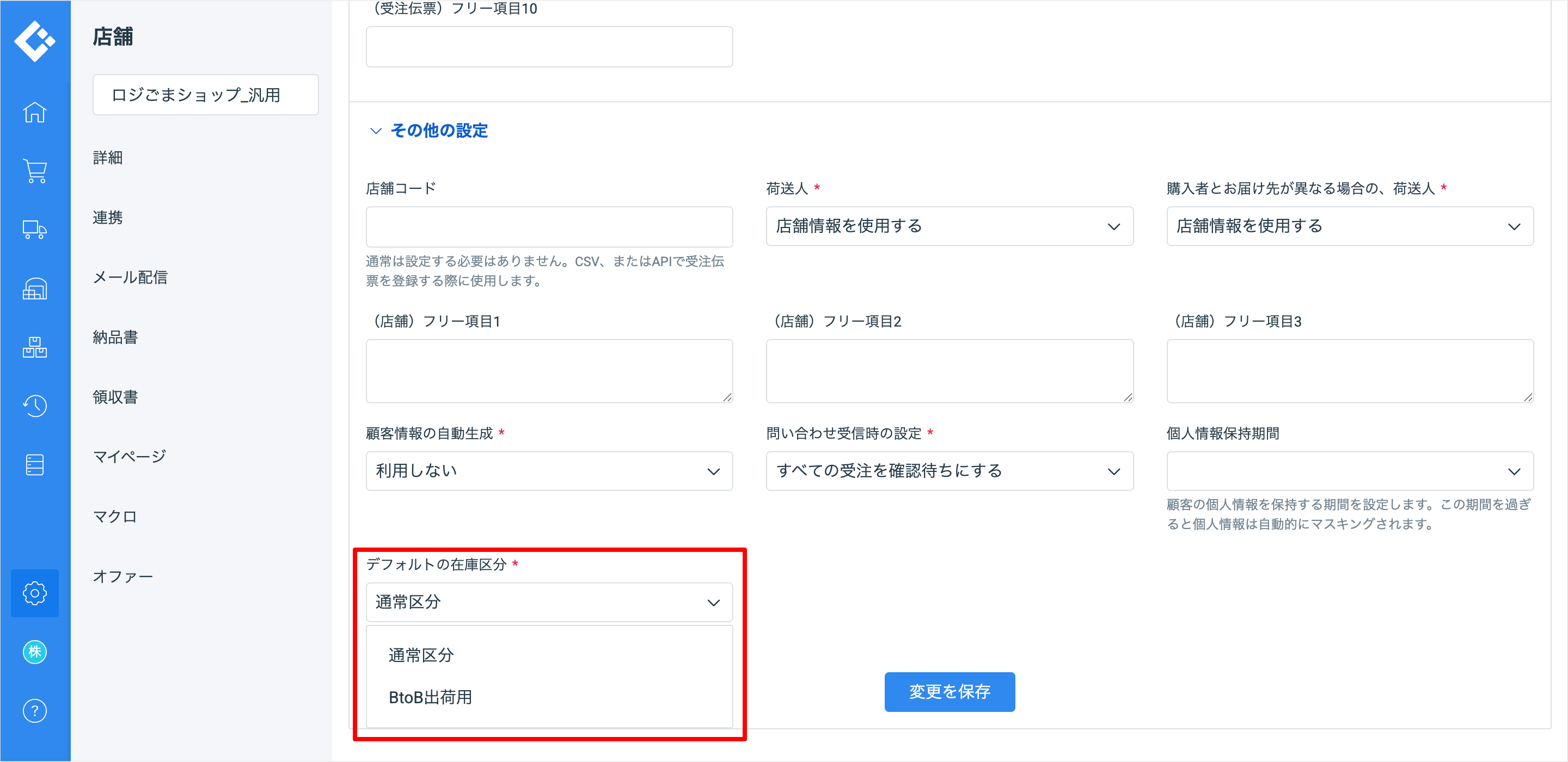Open the history clock icon
This screenshot has height=762, width=1568.
click(x=35, y=405)
